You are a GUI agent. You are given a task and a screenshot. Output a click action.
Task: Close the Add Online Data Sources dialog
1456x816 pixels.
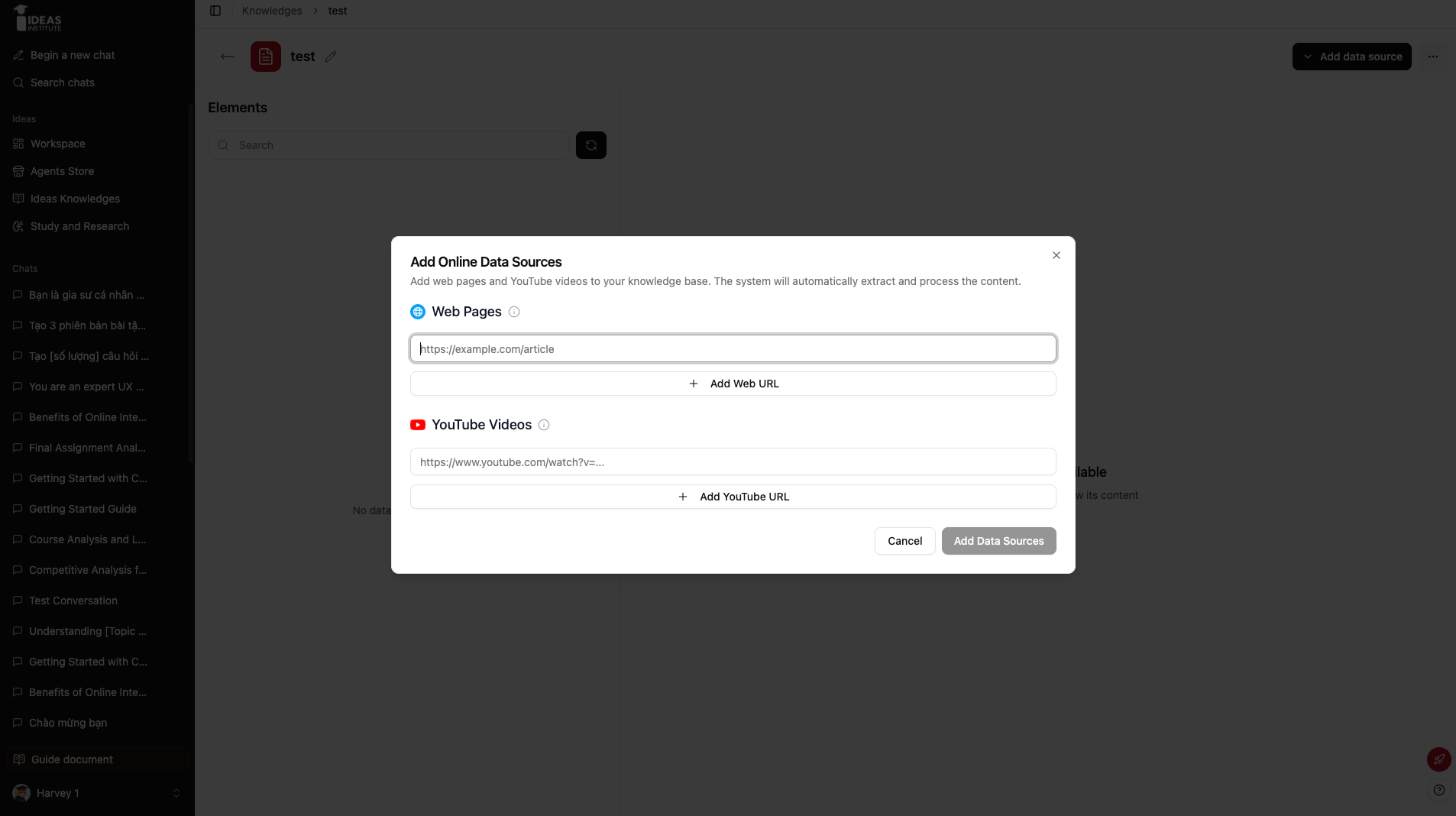(1056, 255)
